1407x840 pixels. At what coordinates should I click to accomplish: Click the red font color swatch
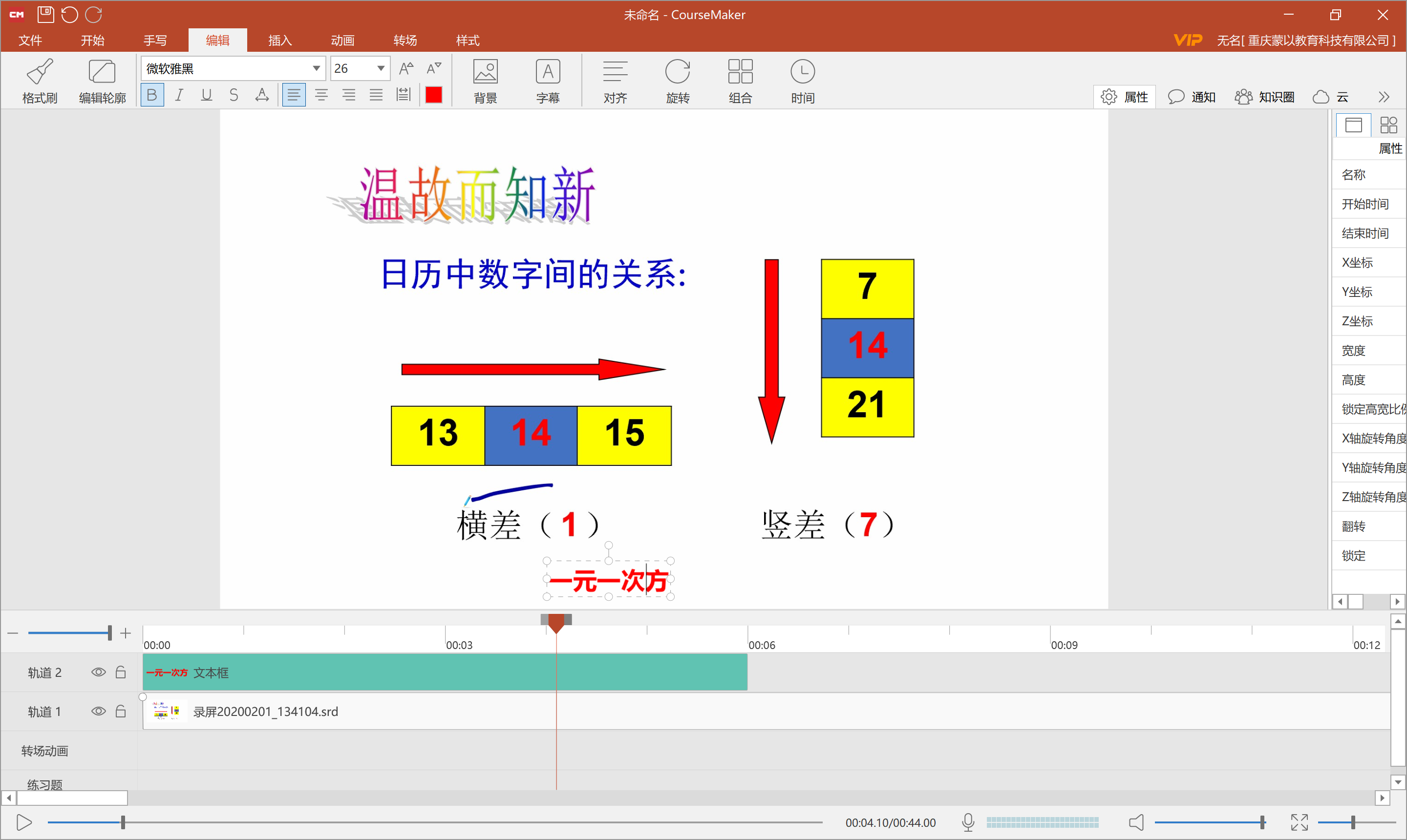[433, 95]
